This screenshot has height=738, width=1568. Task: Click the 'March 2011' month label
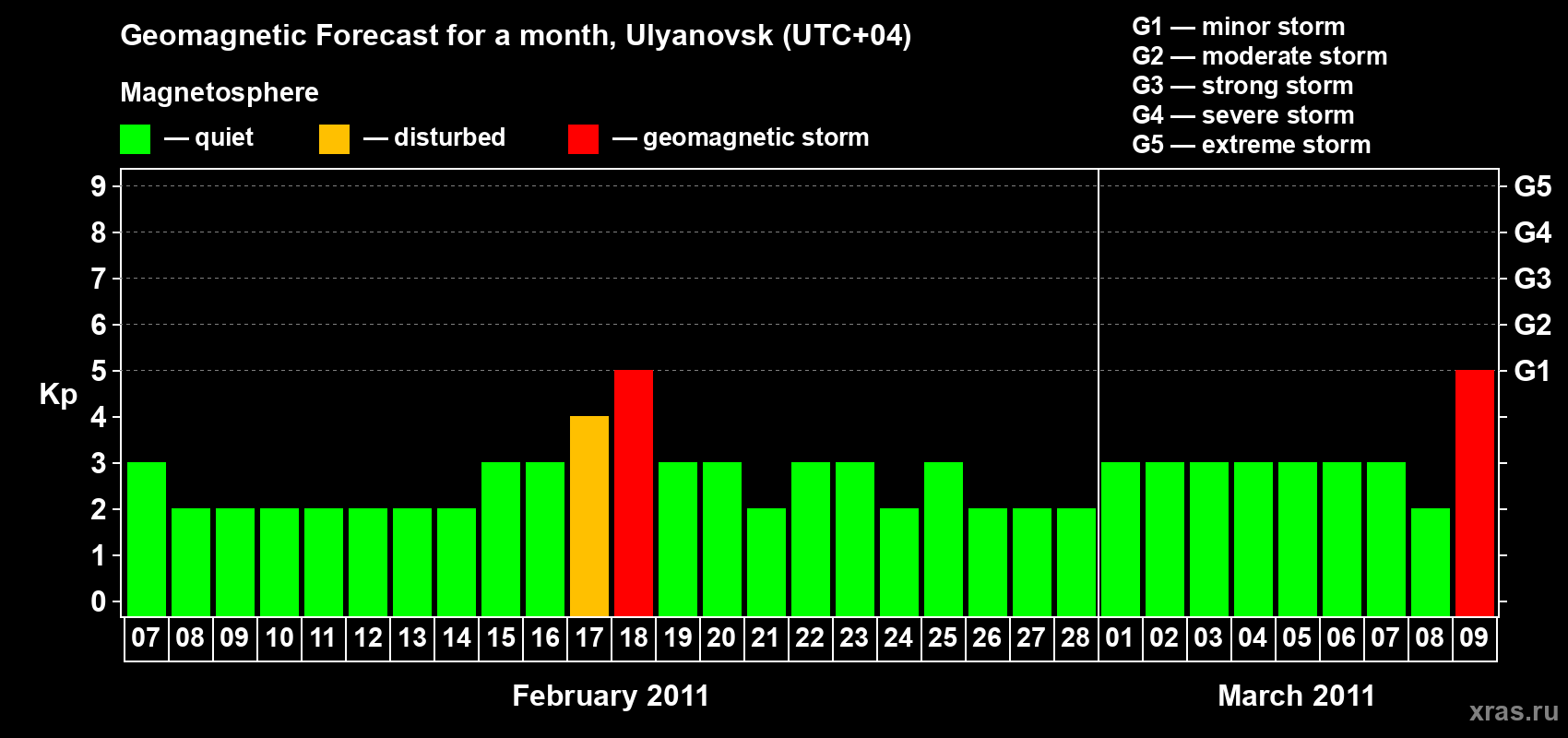click(x=1296, y=696)
